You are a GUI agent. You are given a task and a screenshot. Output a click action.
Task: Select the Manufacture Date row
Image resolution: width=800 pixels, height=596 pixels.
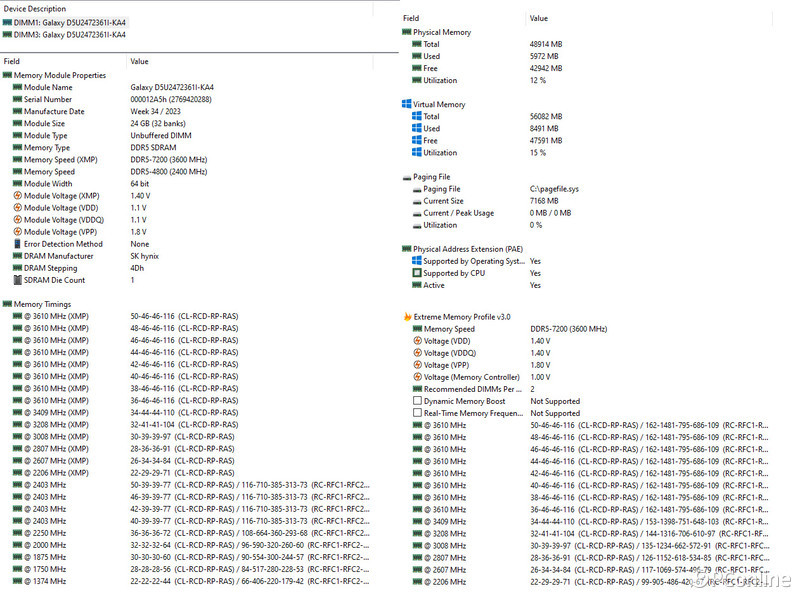tap(97, 111)
